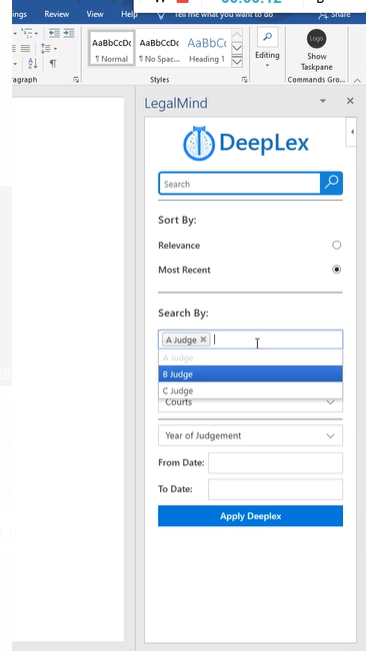Click the Sort A-Z icon
This screenshot has width=368, height=651.
33,64
